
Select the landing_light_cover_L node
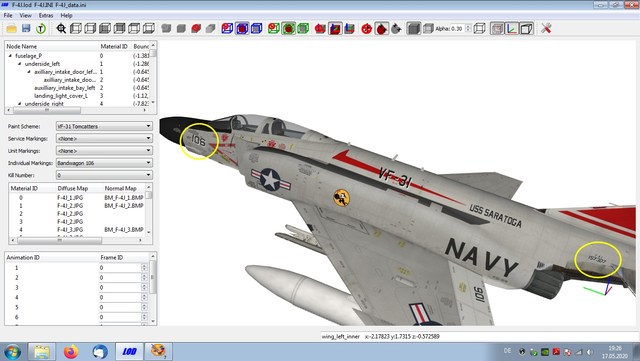61,96
